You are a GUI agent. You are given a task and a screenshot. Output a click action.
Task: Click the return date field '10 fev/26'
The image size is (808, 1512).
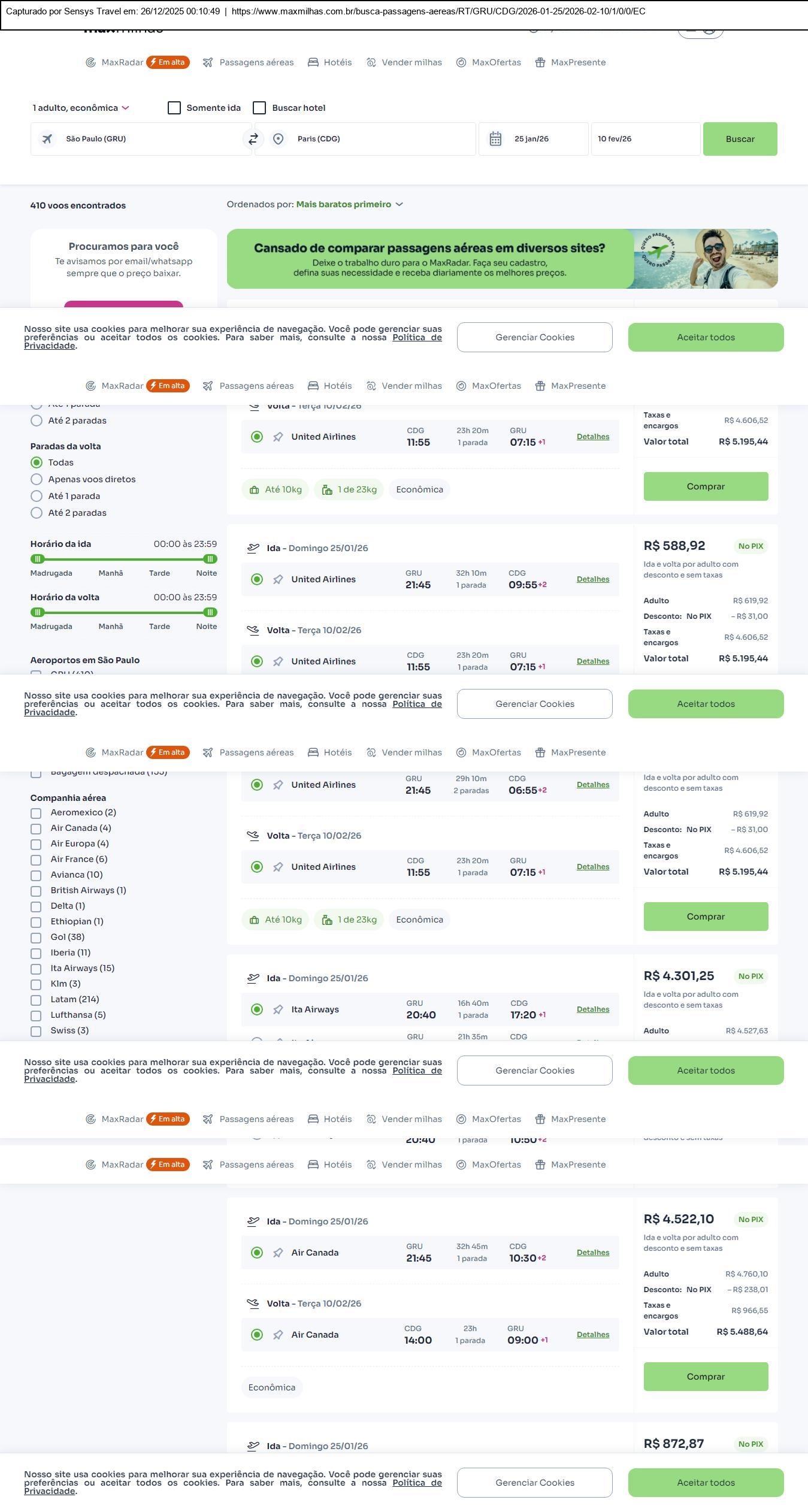[645, 139]
